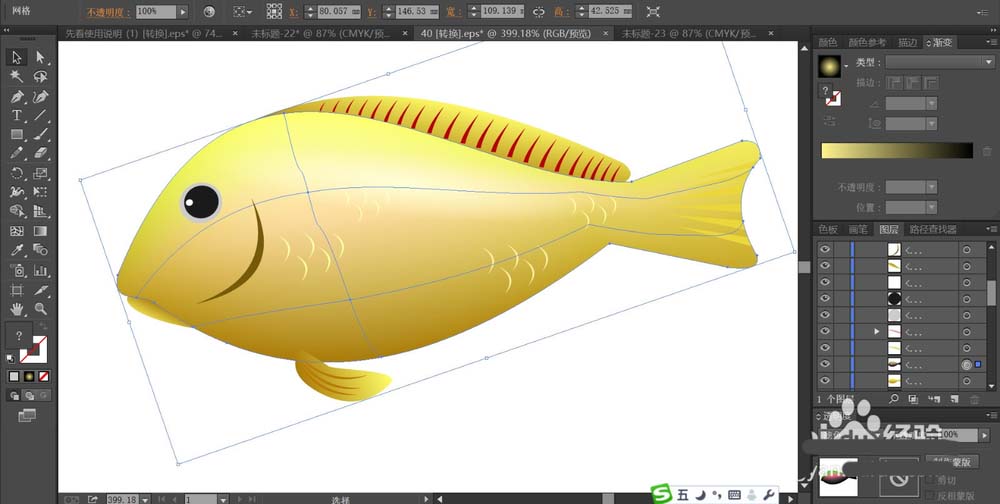1000x504 pixels.
Task: Toggle eye of the bottom visible layer row
Action: coord(825,381)
